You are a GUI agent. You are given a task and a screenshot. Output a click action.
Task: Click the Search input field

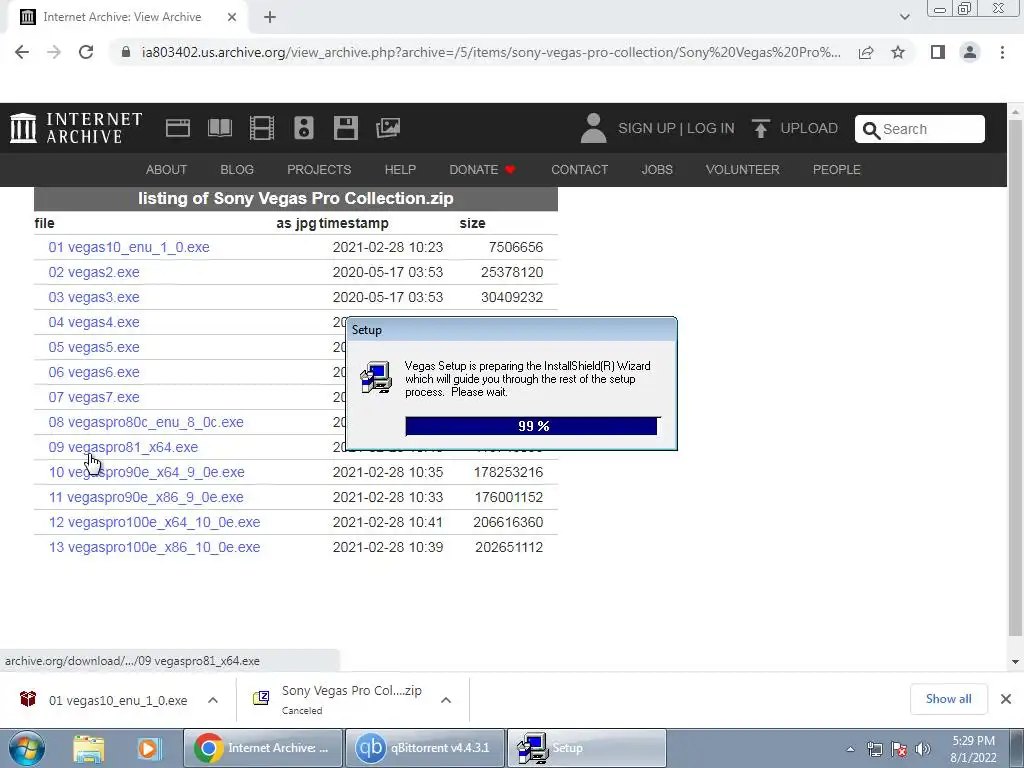[920, 129]
